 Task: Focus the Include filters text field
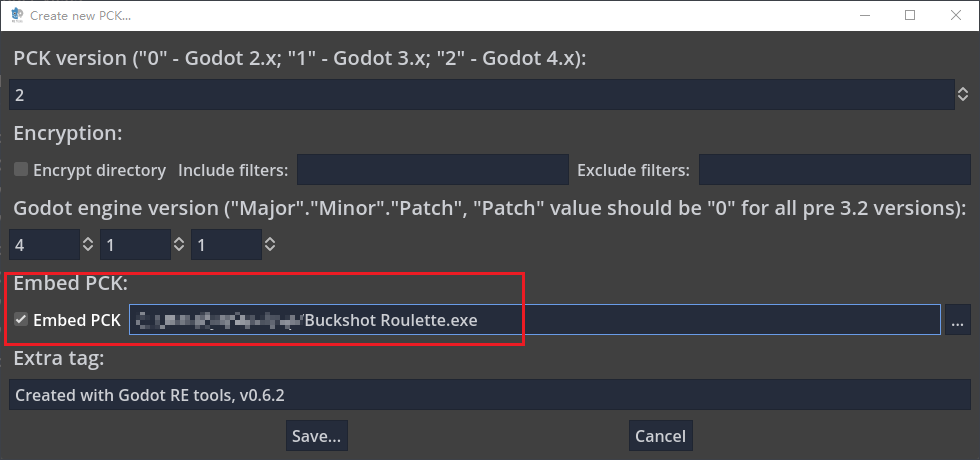click(432, 169)
